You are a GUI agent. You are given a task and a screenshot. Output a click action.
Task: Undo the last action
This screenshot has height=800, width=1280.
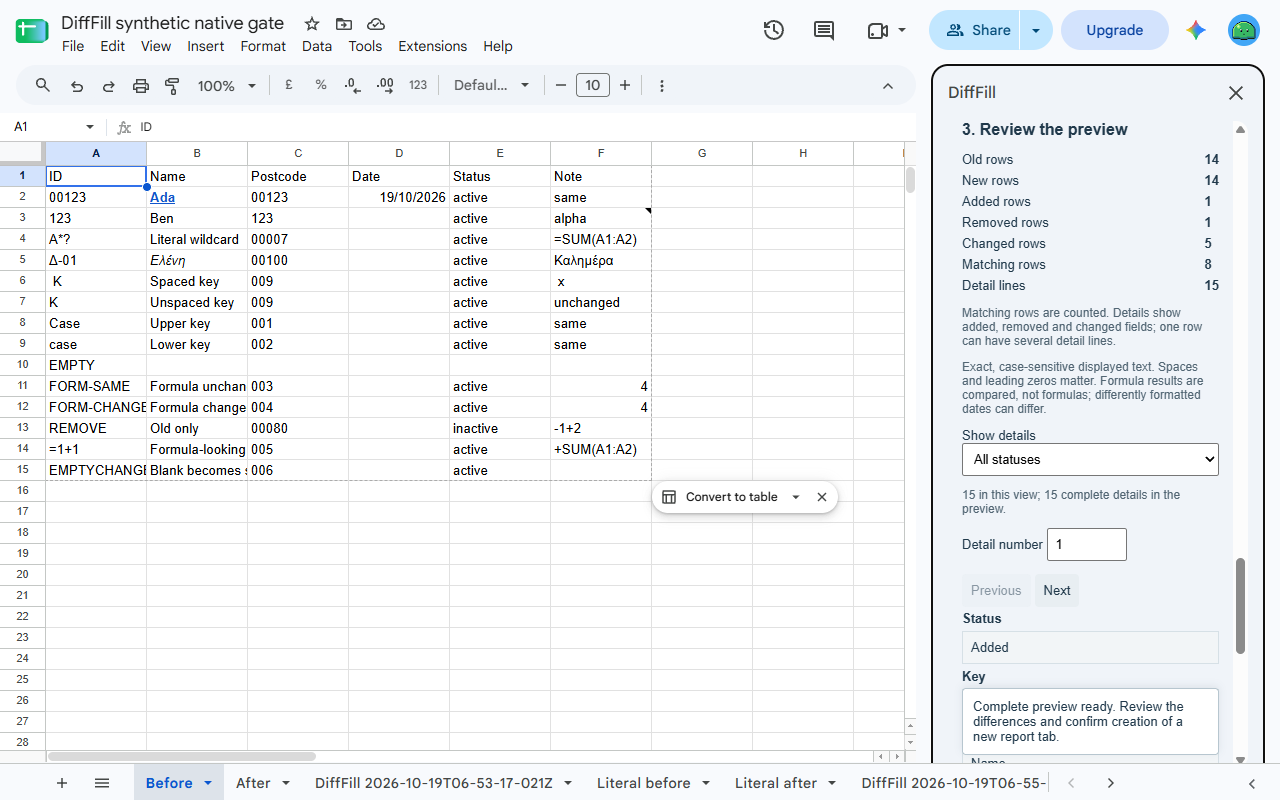point(77,86)
